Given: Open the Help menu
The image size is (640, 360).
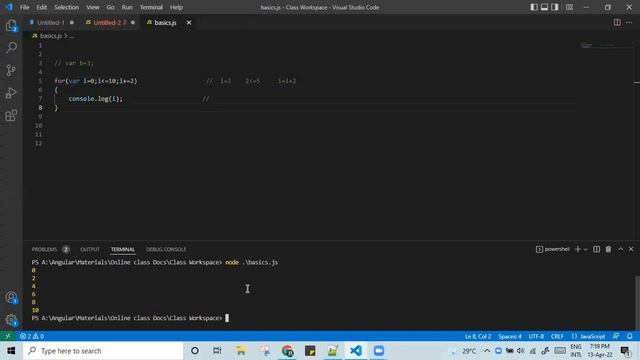Looking at the screenshot, I should pyautogui.click(x=176, y=7).
